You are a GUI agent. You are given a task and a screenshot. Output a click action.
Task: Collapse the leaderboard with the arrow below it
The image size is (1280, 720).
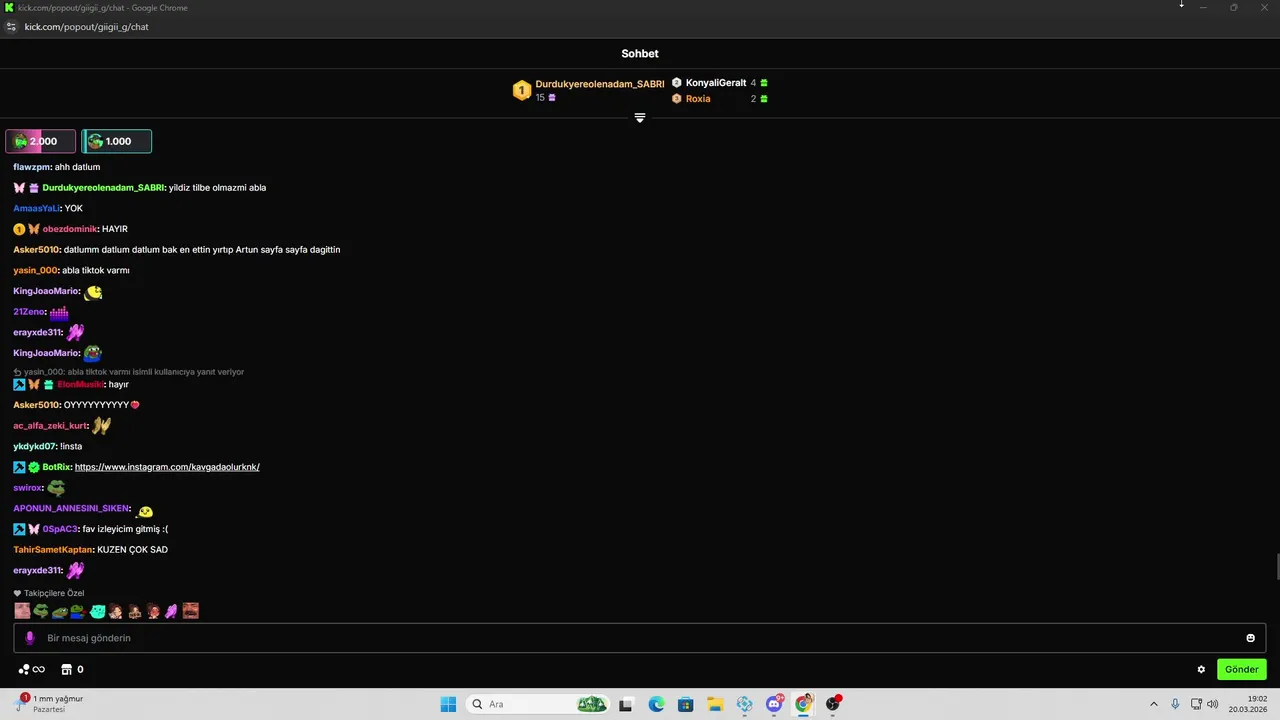(640, 118)
